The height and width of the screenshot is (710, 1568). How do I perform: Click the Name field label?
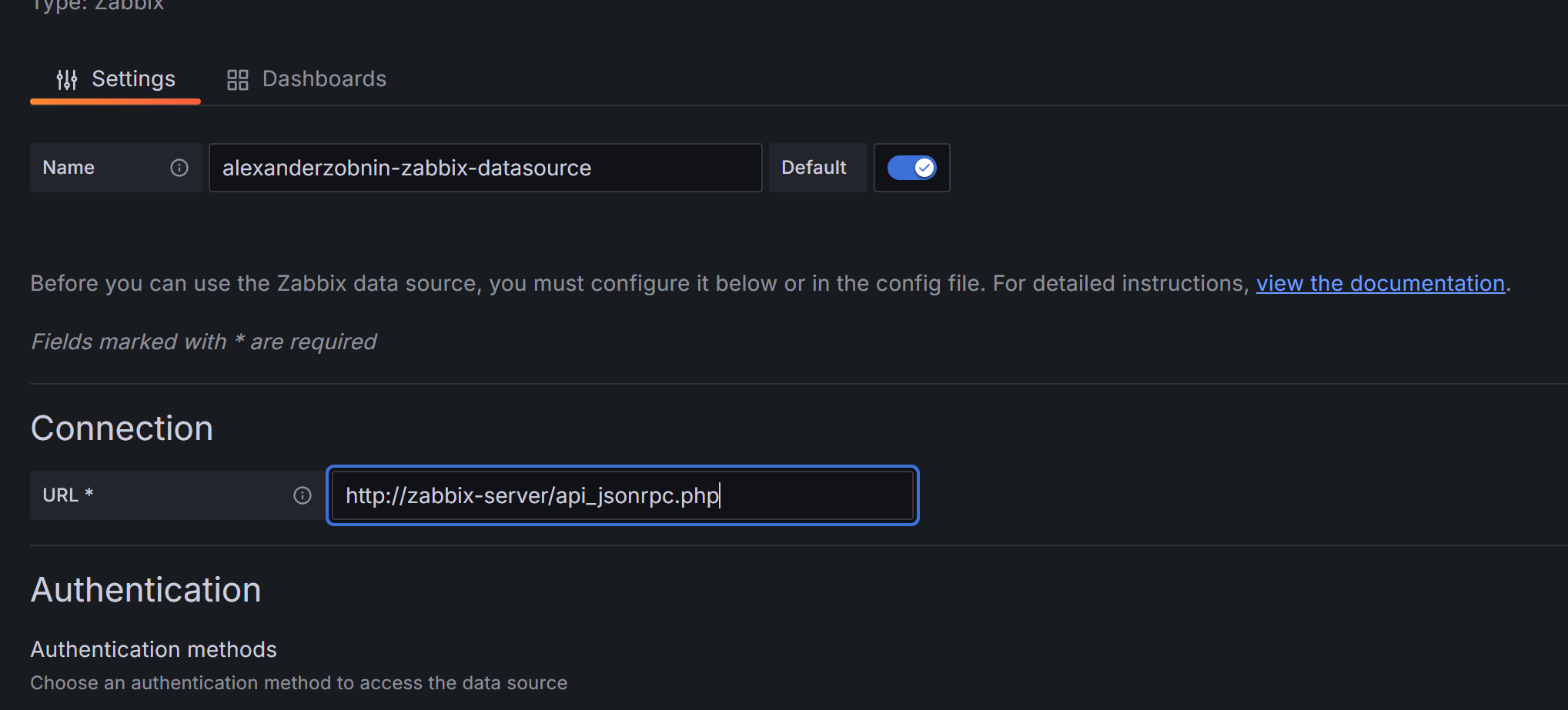click(x=69, y=168)
